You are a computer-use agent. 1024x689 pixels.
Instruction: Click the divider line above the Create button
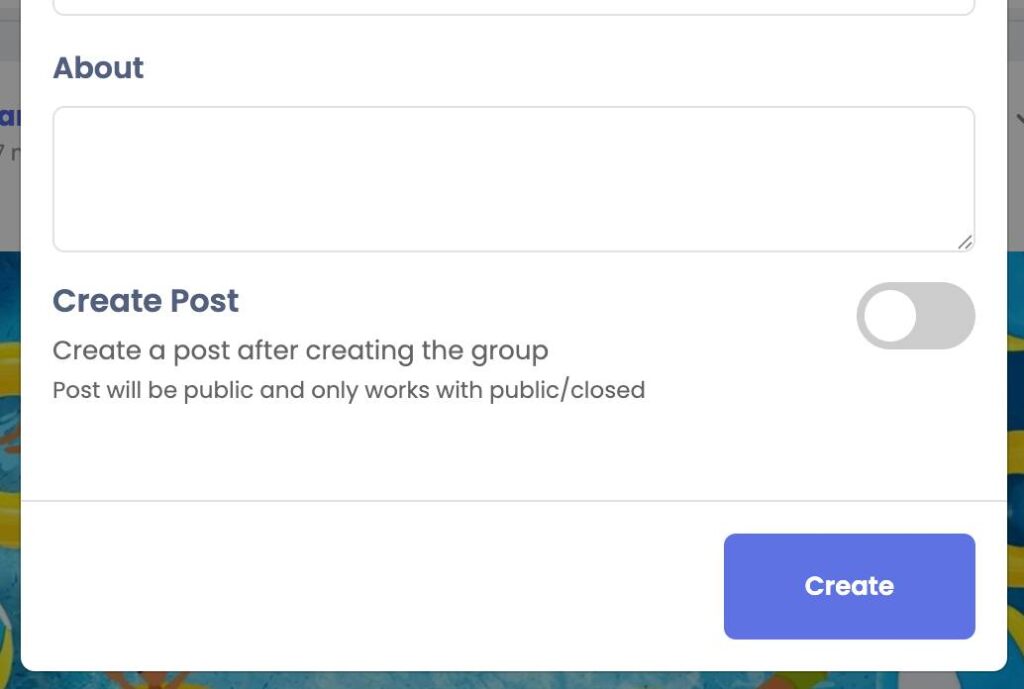[513, 501]
